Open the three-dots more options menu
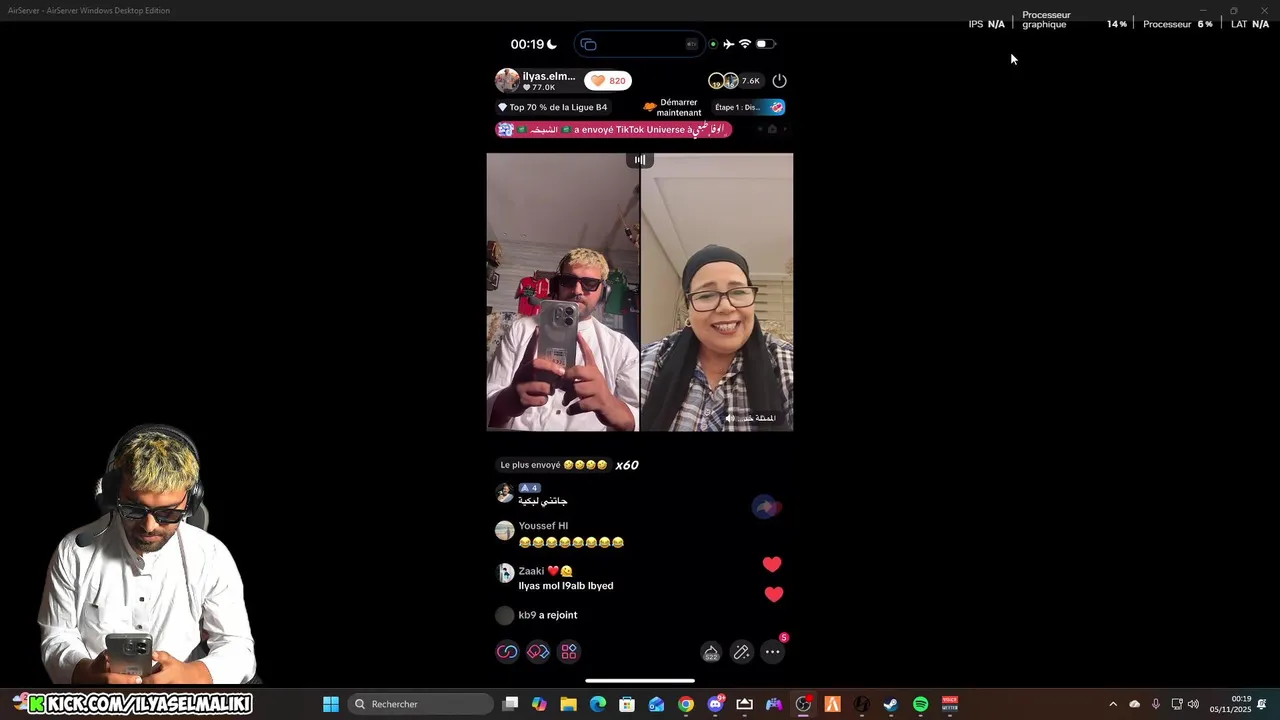The image size is (1280, 720). click(x=773, y=652)
